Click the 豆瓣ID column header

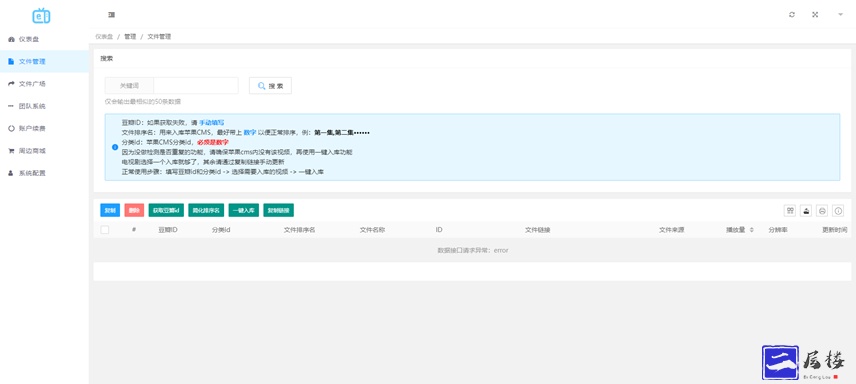pyautogui.click(x=168, y=230)
